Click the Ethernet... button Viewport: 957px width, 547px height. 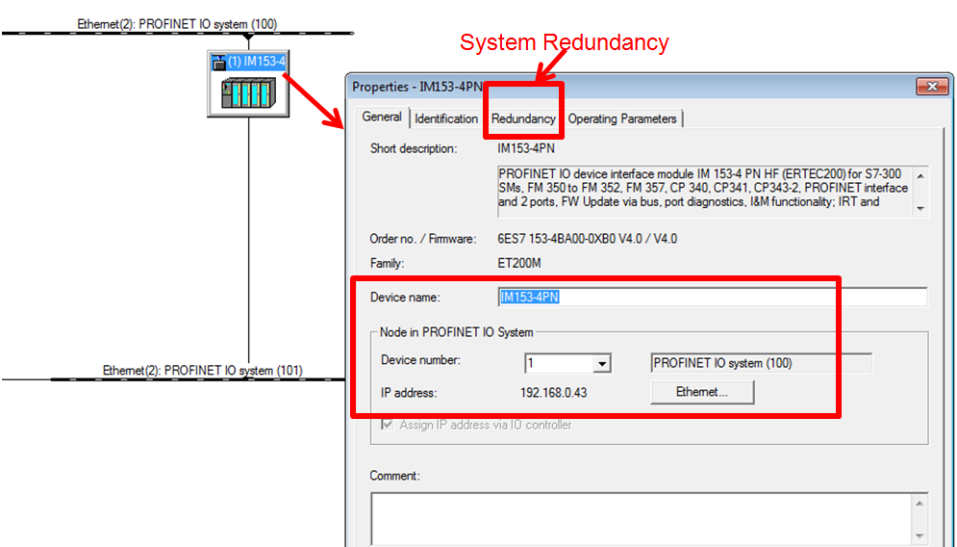[x=702, y=392]
